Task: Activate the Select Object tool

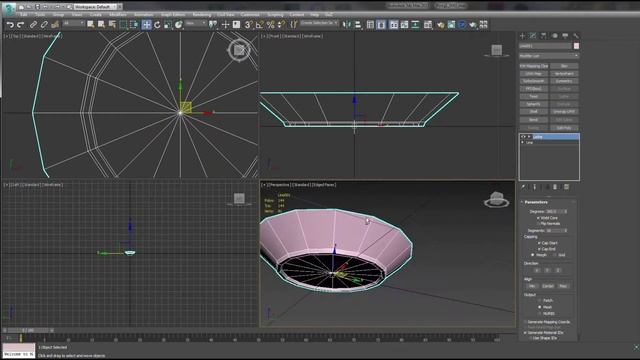Action: [91, 25]
